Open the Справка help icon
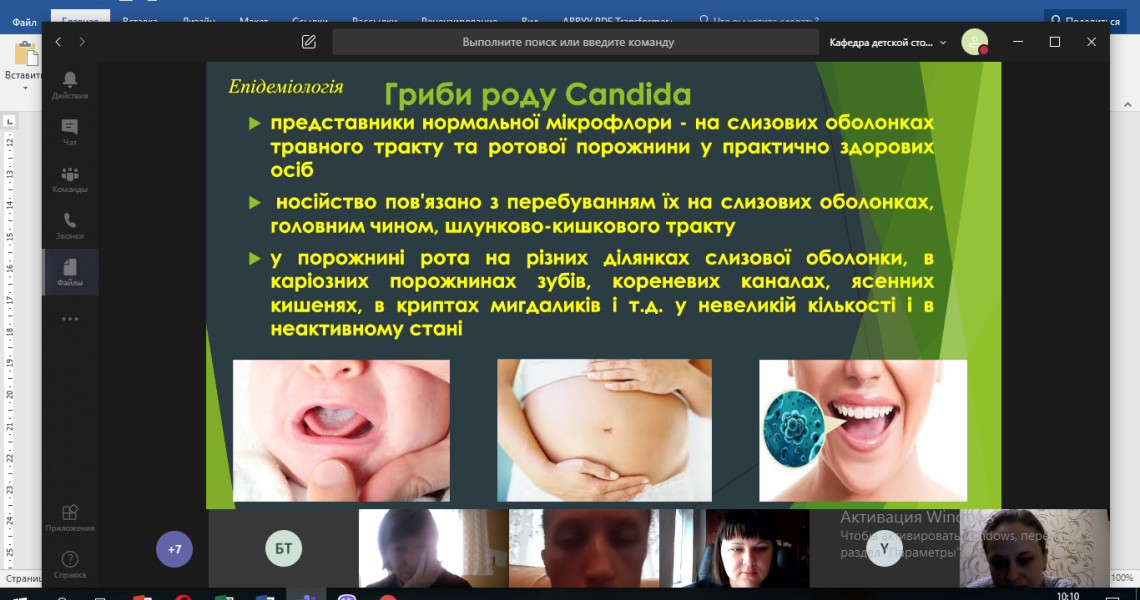This screenshot has width=1140, height=600. pyautogui.click(x=70, y=564)
